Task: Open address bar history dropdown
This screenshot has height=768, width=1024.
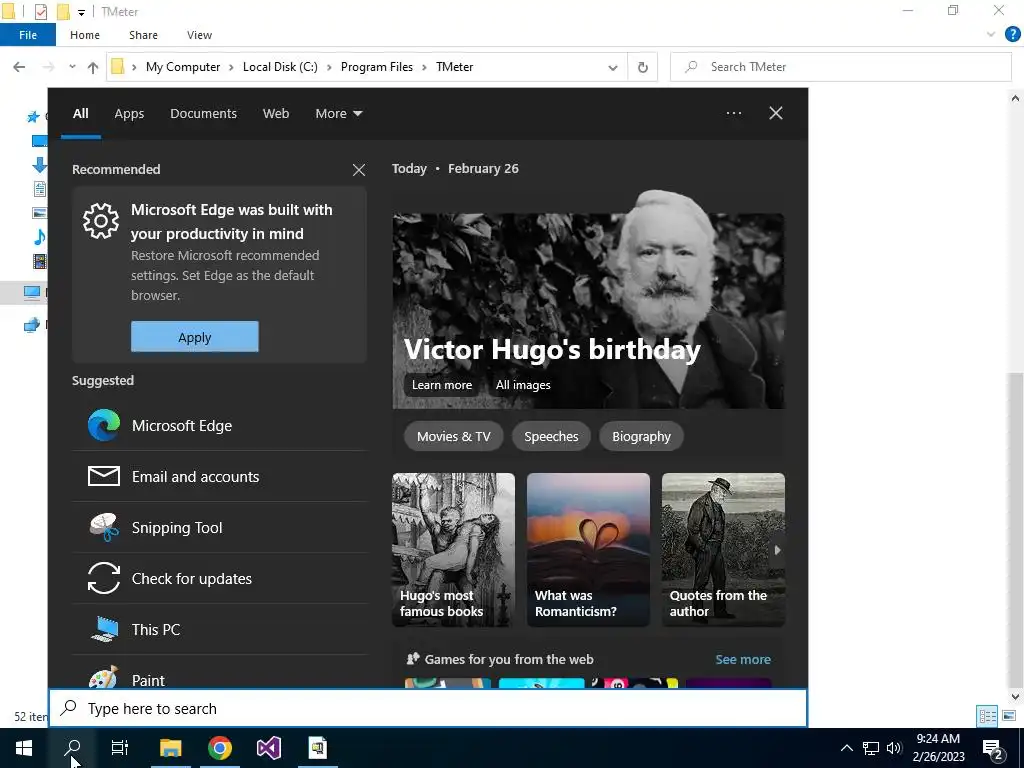Action: (613, 67)
